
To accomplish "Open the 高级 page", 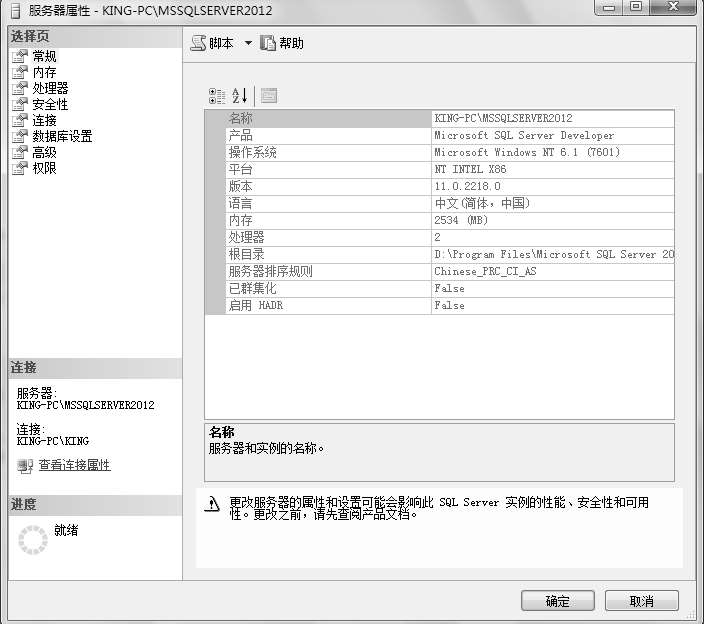I will 44,152.
